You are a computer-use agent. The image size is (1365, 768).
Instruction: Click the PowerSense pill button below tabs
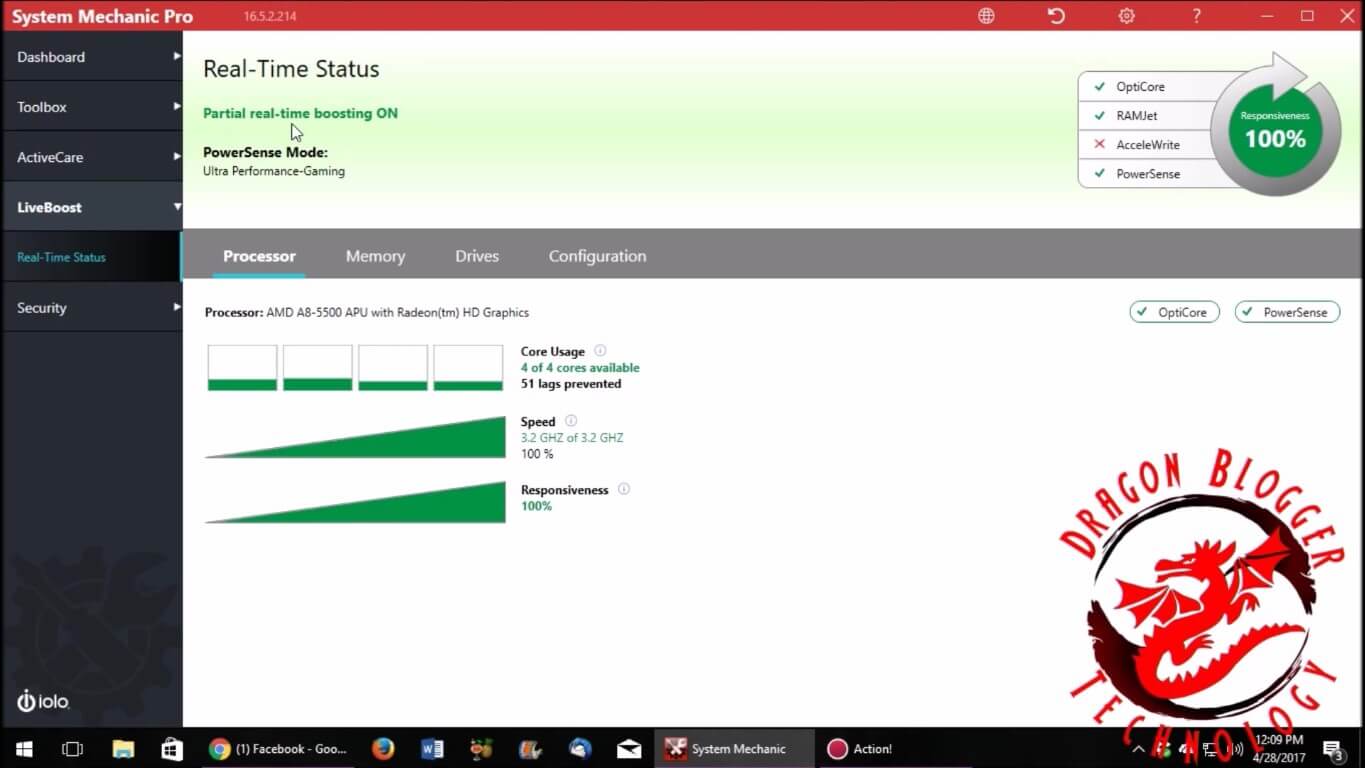tap(1286, 312)
